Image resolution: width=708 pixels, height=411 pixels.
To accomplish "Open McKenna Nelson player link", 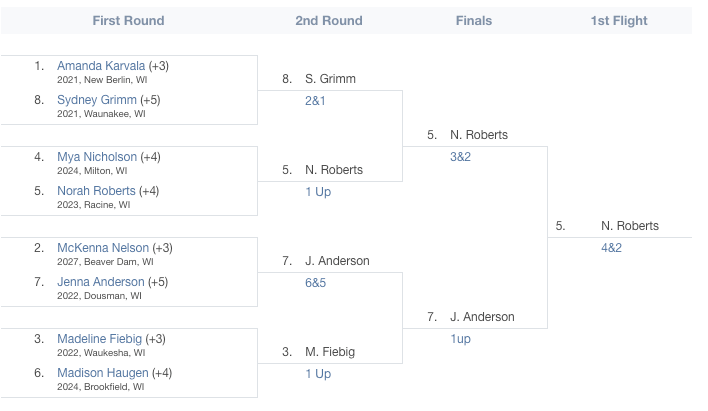I will [x=103, y=248].
